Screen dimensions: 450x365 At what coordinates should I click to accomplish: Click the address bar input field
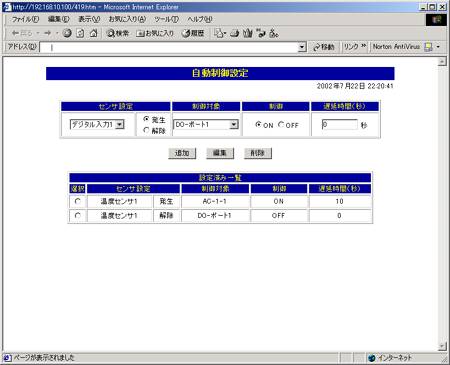click(x=169, y=47)
